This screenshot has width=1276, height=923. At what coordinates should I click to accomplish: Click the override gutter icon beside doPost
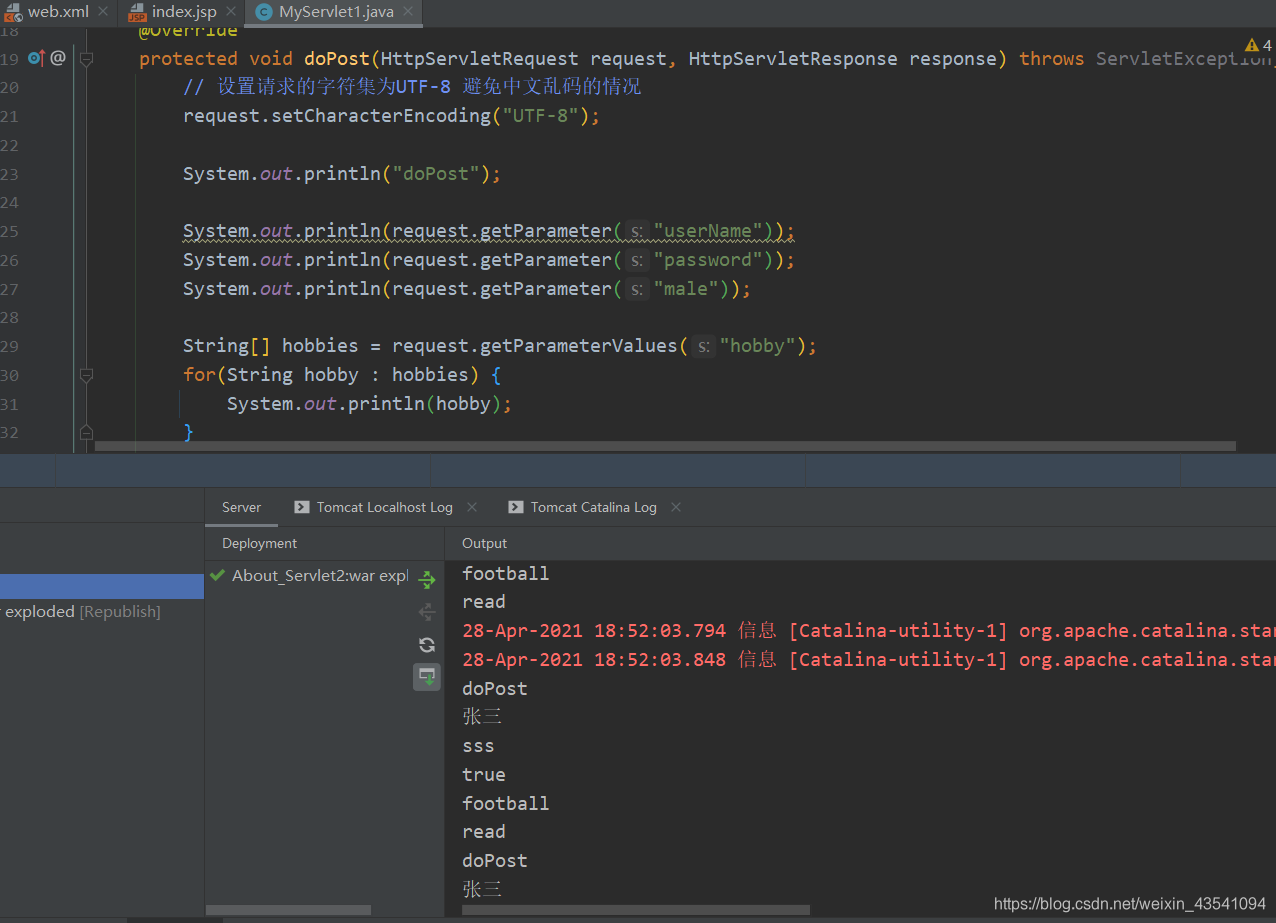click(x=37, y=58)
